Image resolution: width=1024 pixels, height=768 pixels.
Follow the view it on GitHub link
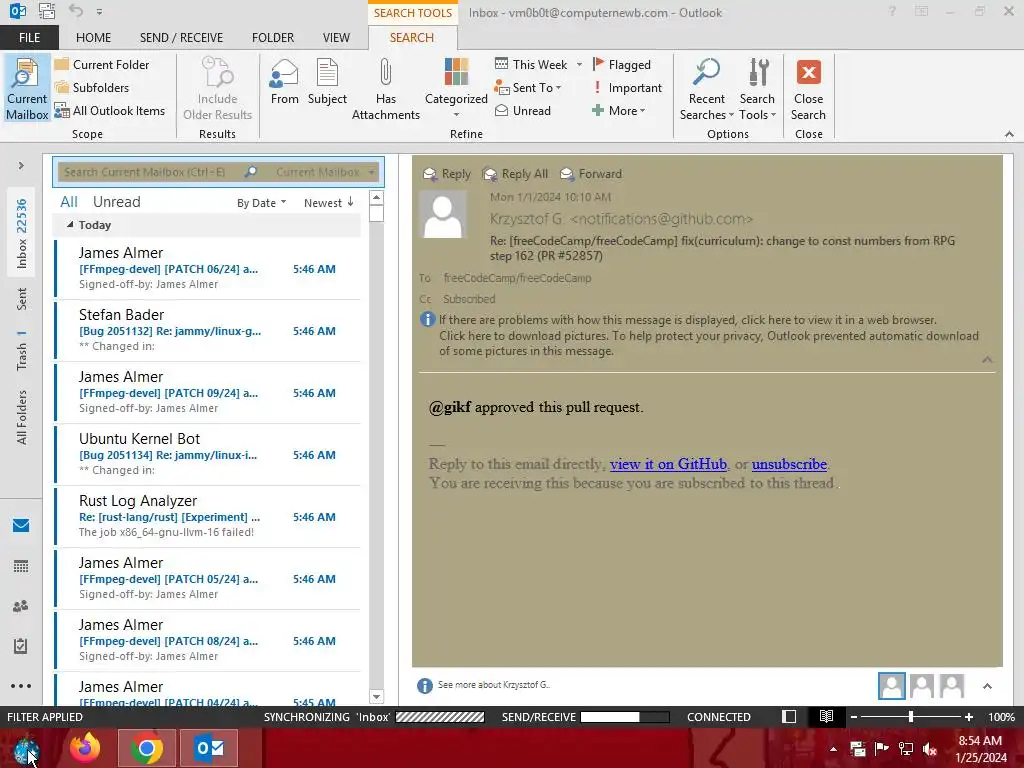668,464
